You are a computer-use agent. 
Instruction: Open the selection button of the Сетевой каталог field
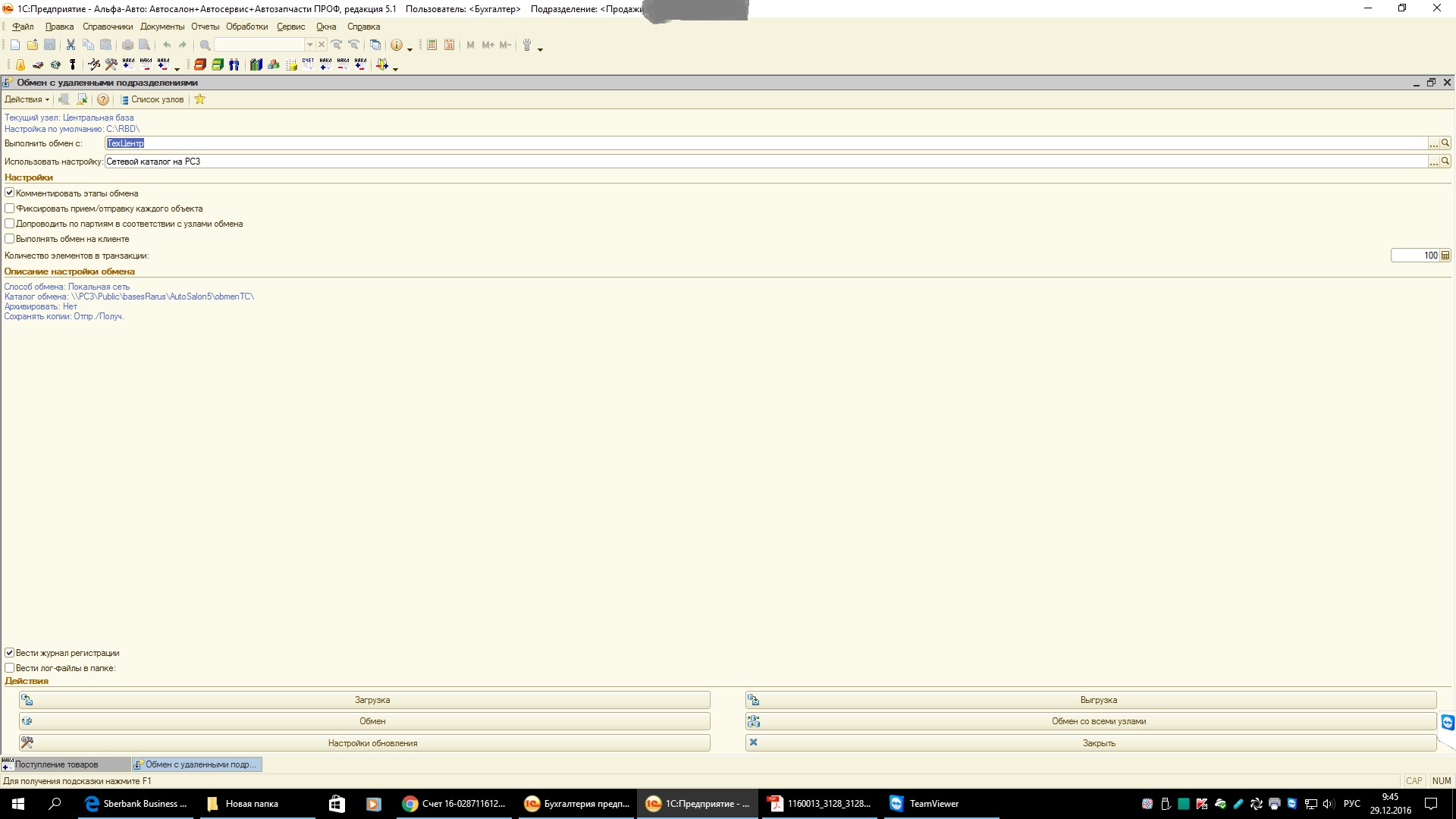coord(1434,162)
